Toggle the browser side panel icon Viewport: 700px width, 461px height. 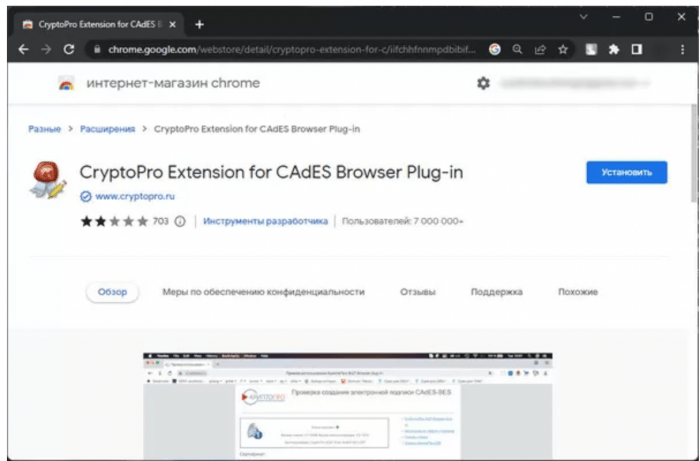[637, 50]
